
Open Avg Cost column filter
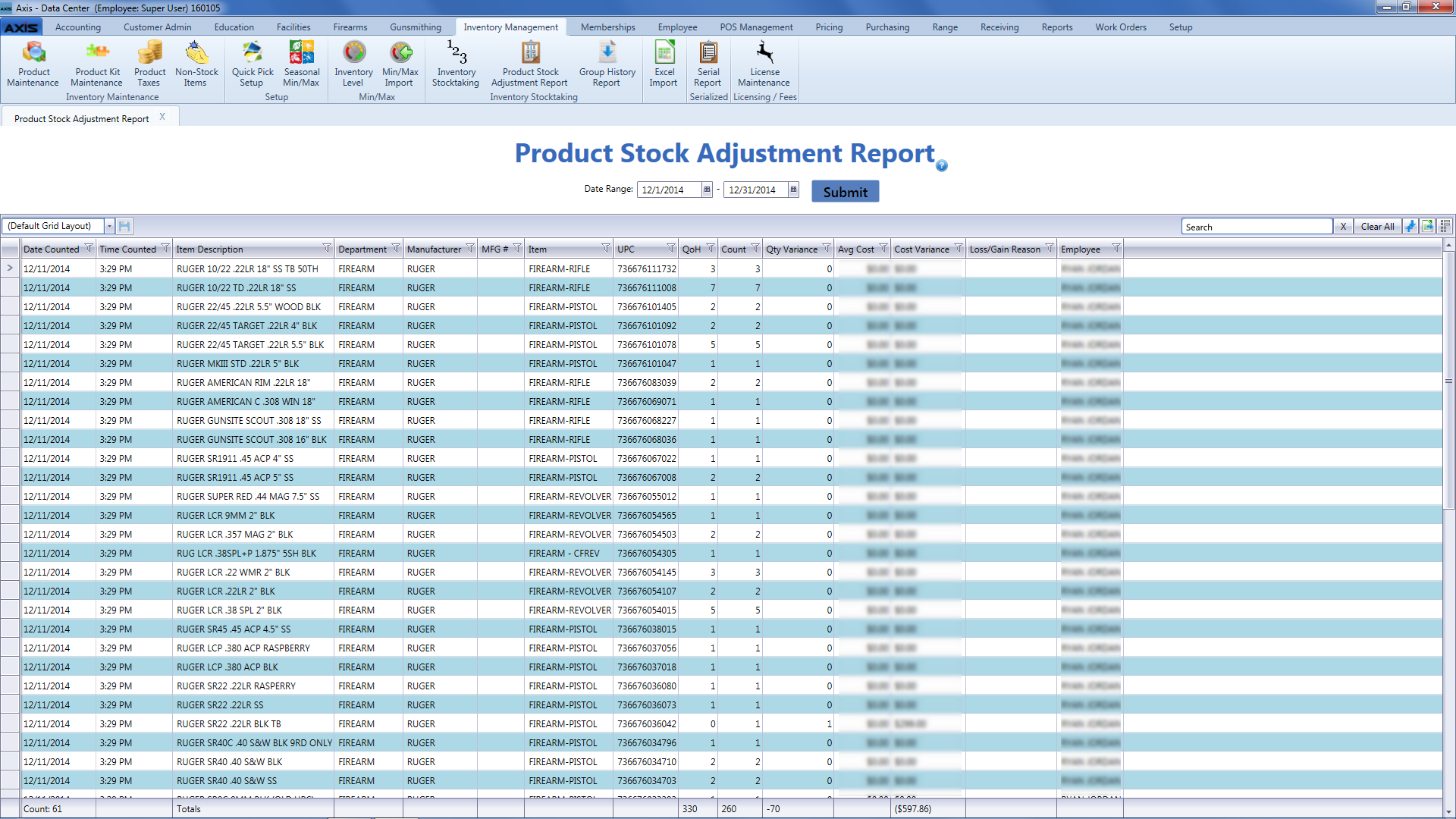[x=883, y=248]
